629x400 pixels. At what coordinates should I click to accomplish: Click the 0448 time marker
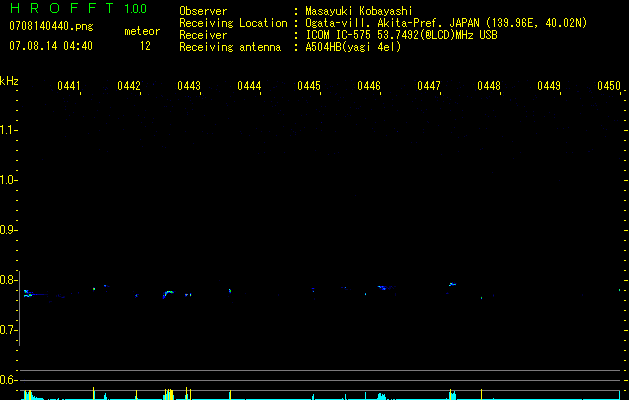[489, 86]
